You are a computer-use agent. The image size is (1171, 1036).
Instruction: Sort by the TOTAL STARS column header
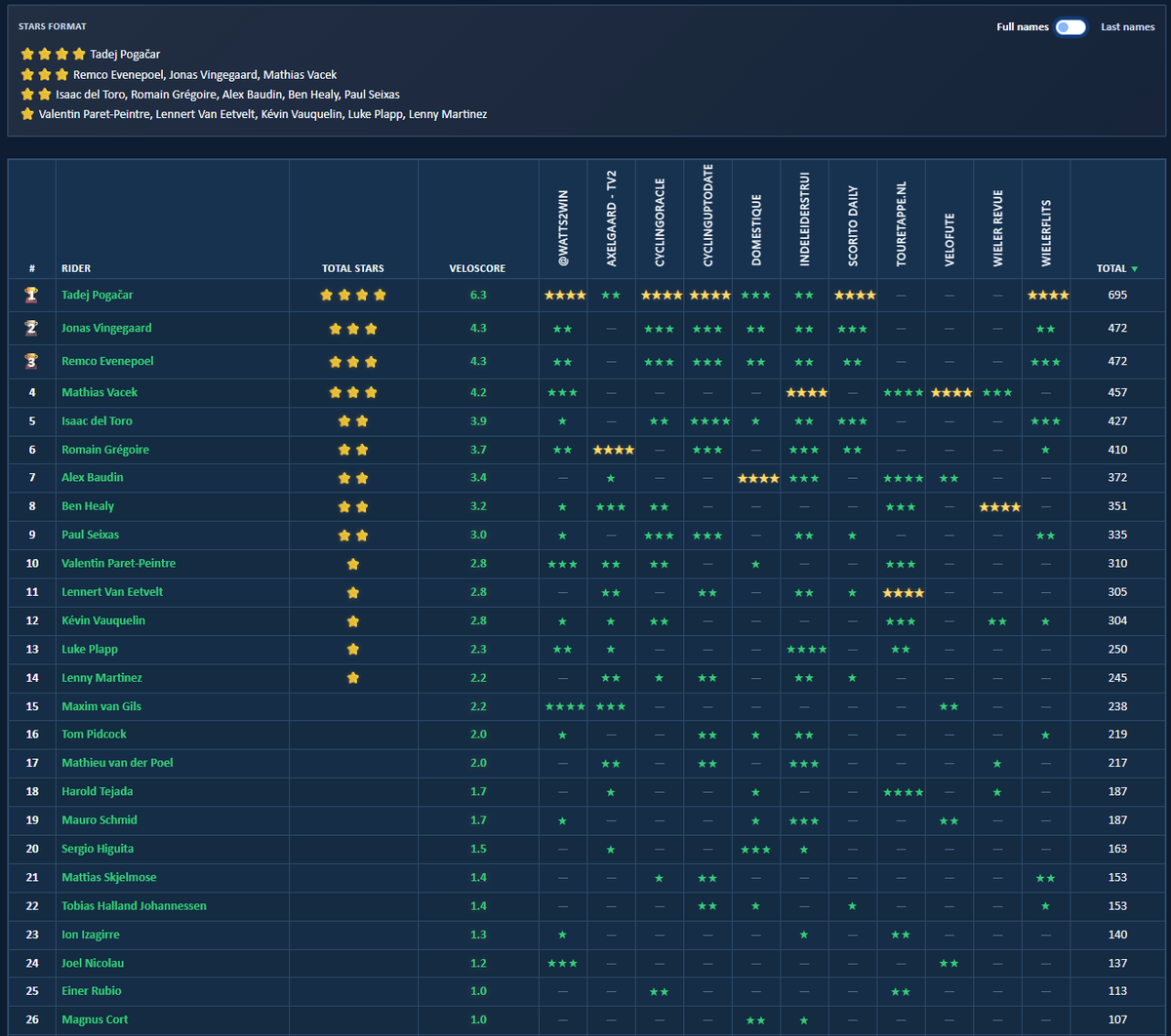tap(353, 268)
